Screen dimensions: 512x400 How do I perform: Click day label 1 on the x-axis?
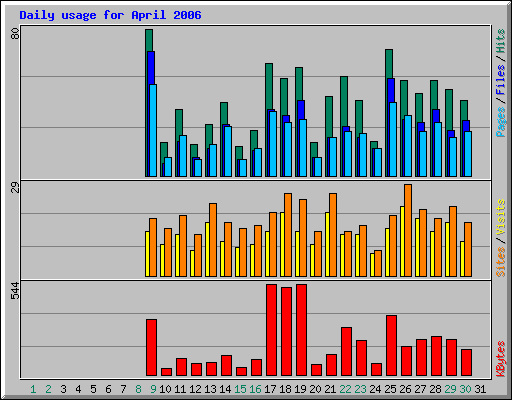coord(33,389)
